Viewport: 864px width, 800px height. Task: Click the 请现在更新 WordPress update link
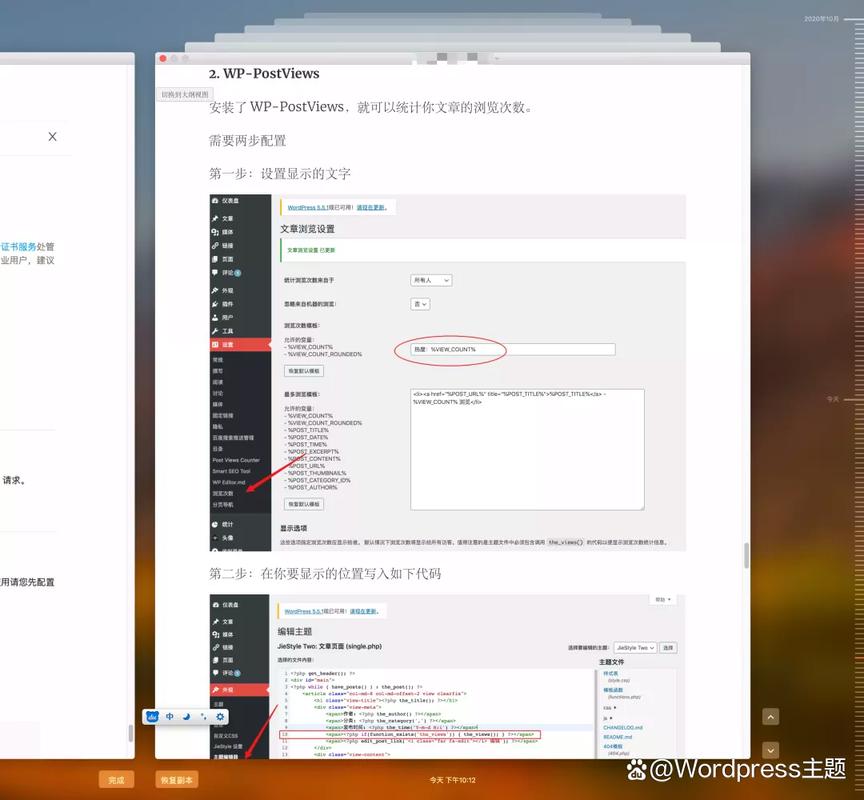[370, 206]
